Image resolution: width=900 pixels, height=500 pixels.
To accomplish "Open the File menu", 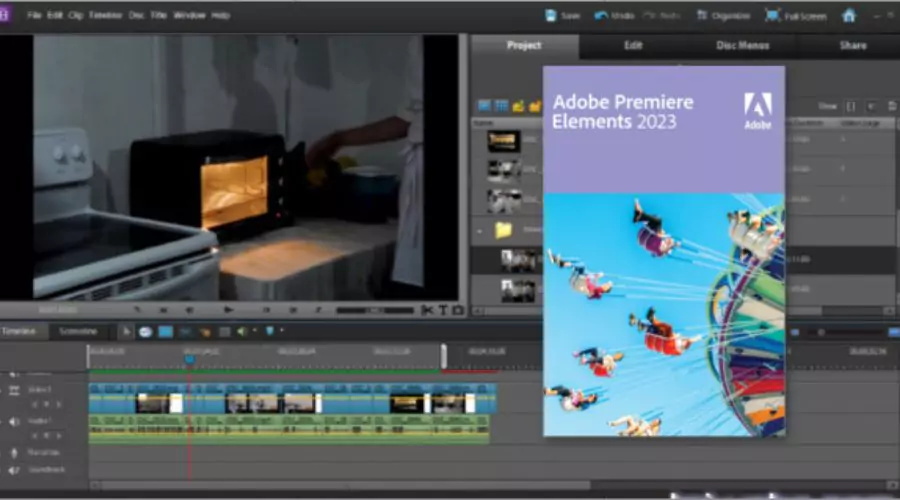I will pyautogui.click(x=34, y=15).
